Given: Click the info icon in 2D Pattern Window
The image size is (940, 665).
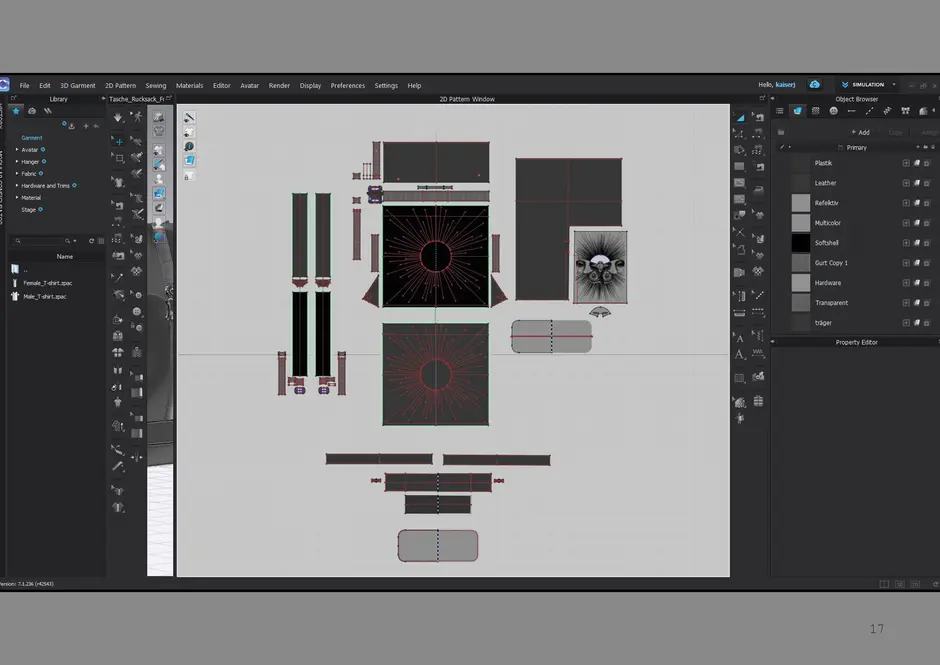Looking at the screenshot, I should pyautogui.click(x=189, y=146).
